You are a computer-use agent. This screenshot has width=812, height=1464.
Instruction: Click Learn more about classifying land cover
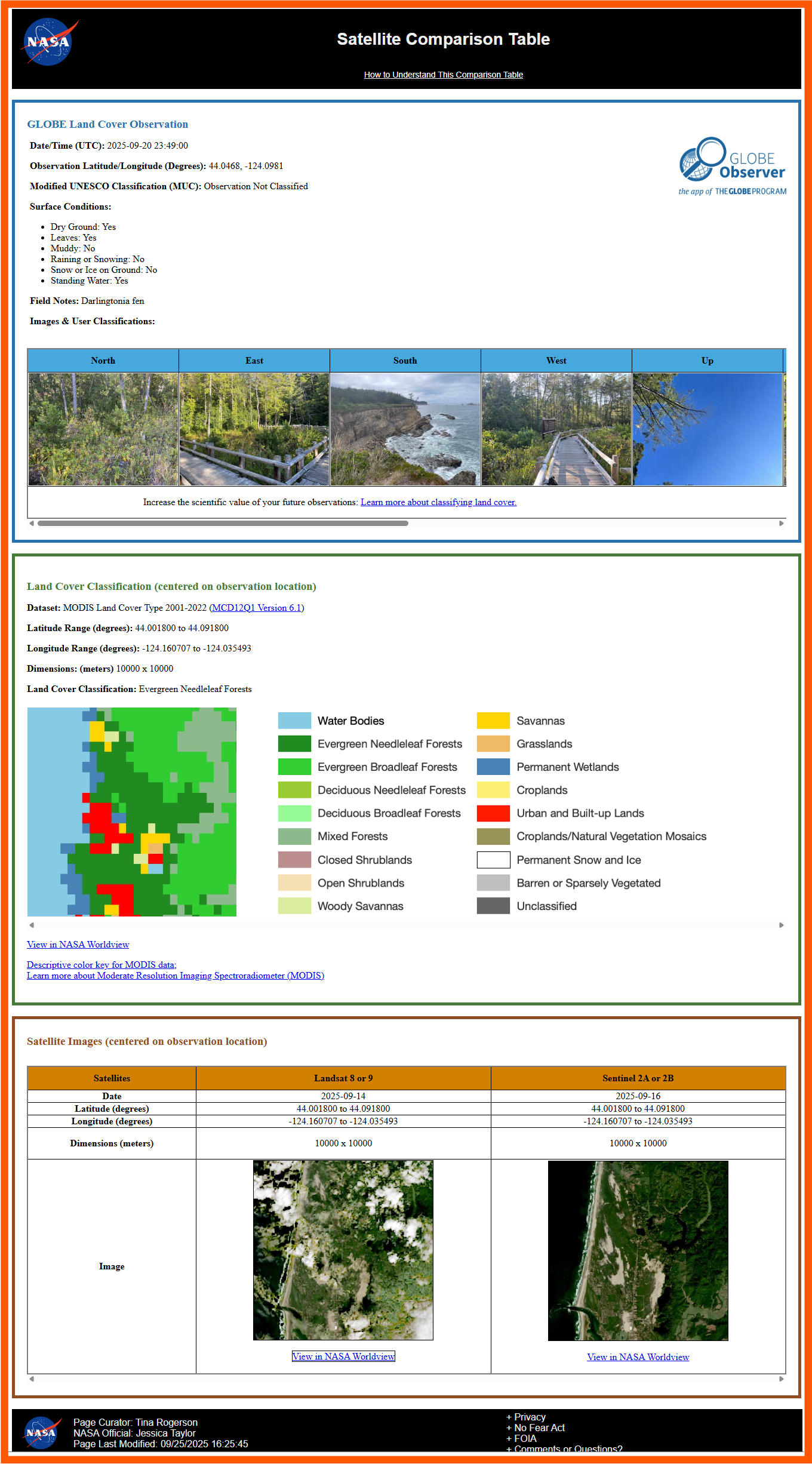coord(438,502)
